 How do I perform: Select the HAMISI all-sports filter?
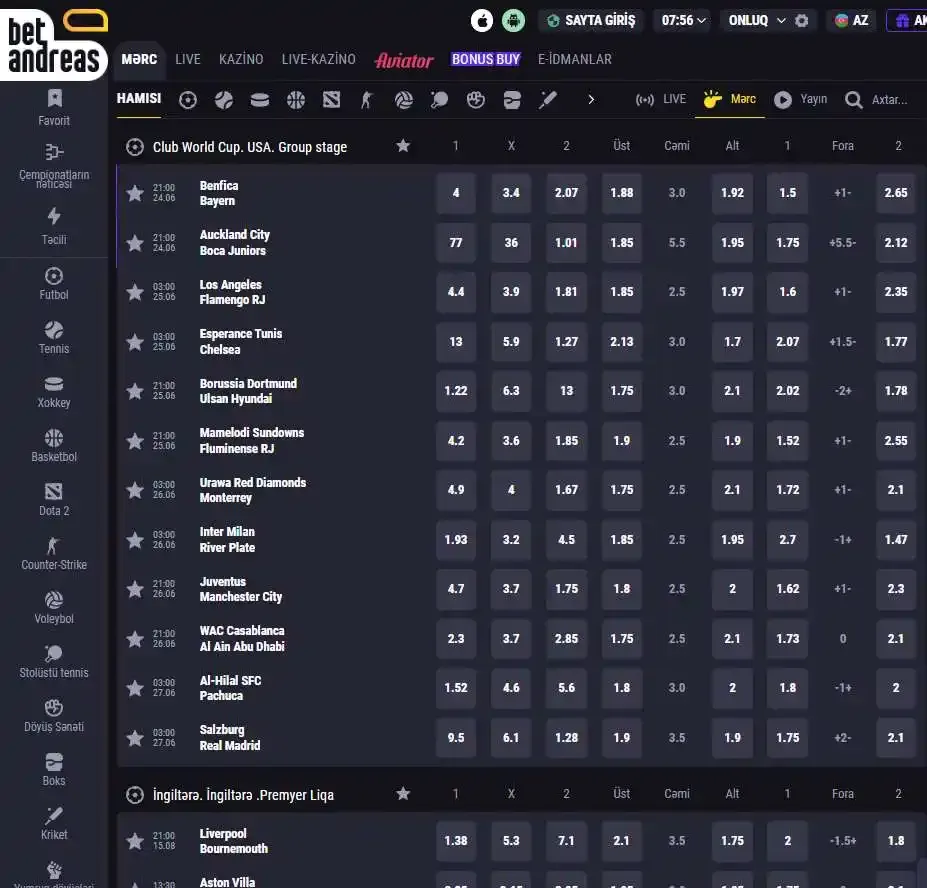pos(139,99)
